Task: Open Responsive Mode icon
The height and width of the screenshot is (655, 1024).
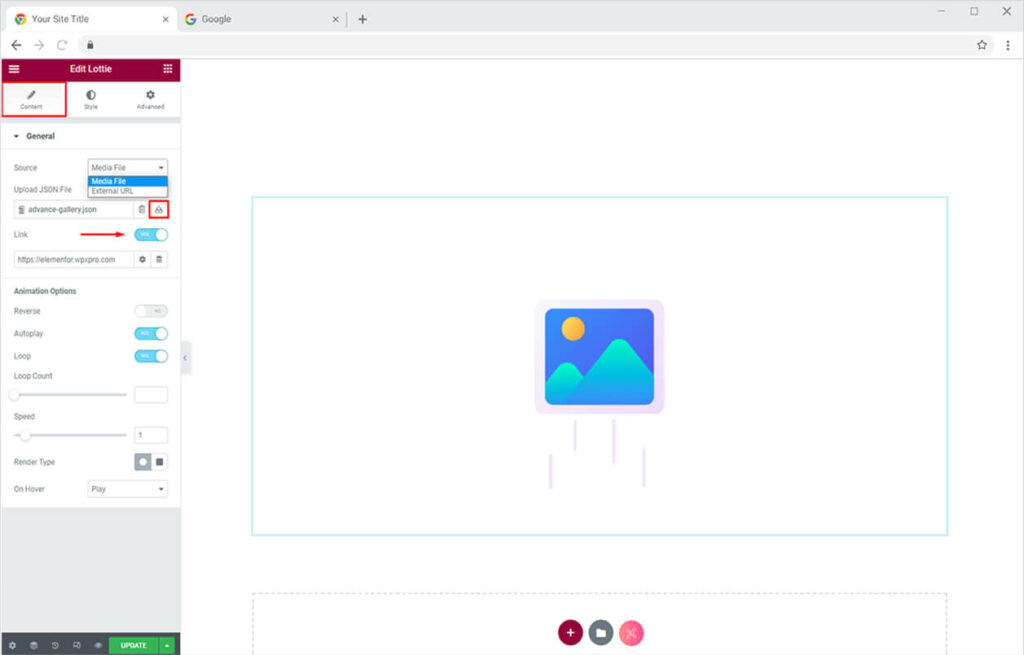Action: point(76,646)
